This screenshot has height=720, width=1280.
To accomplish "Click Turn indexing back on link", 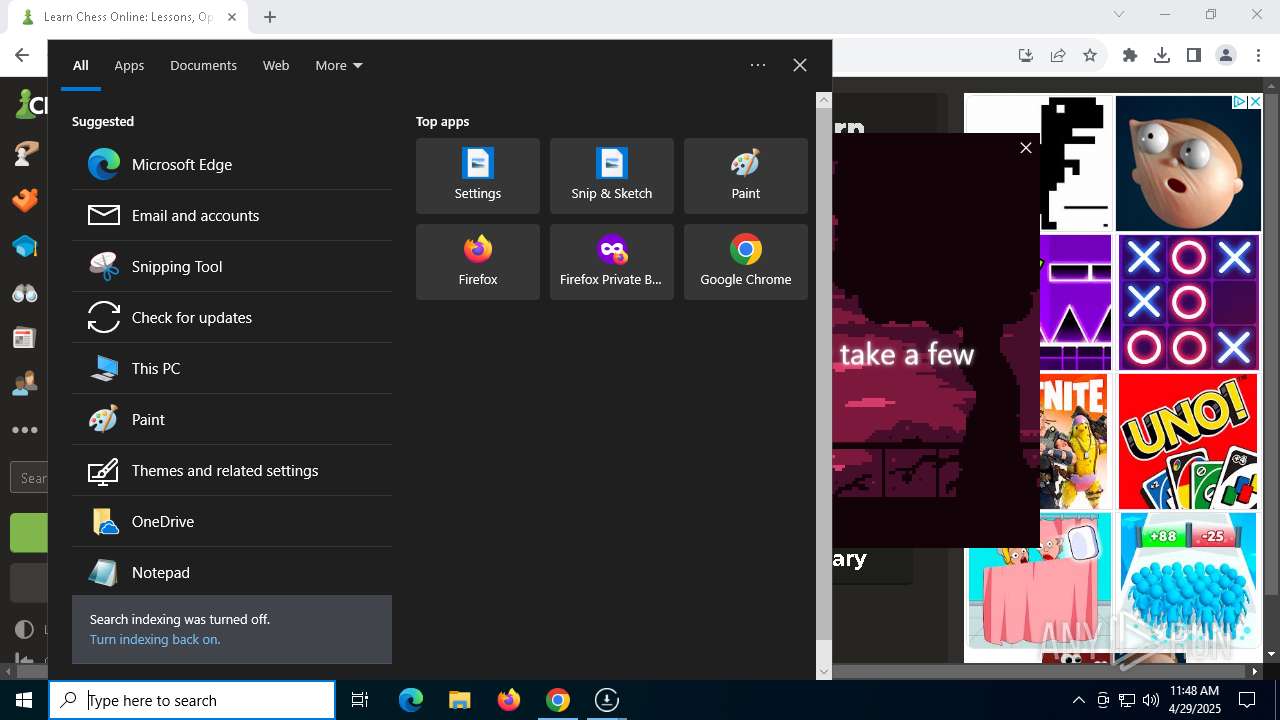I will 155,640.
